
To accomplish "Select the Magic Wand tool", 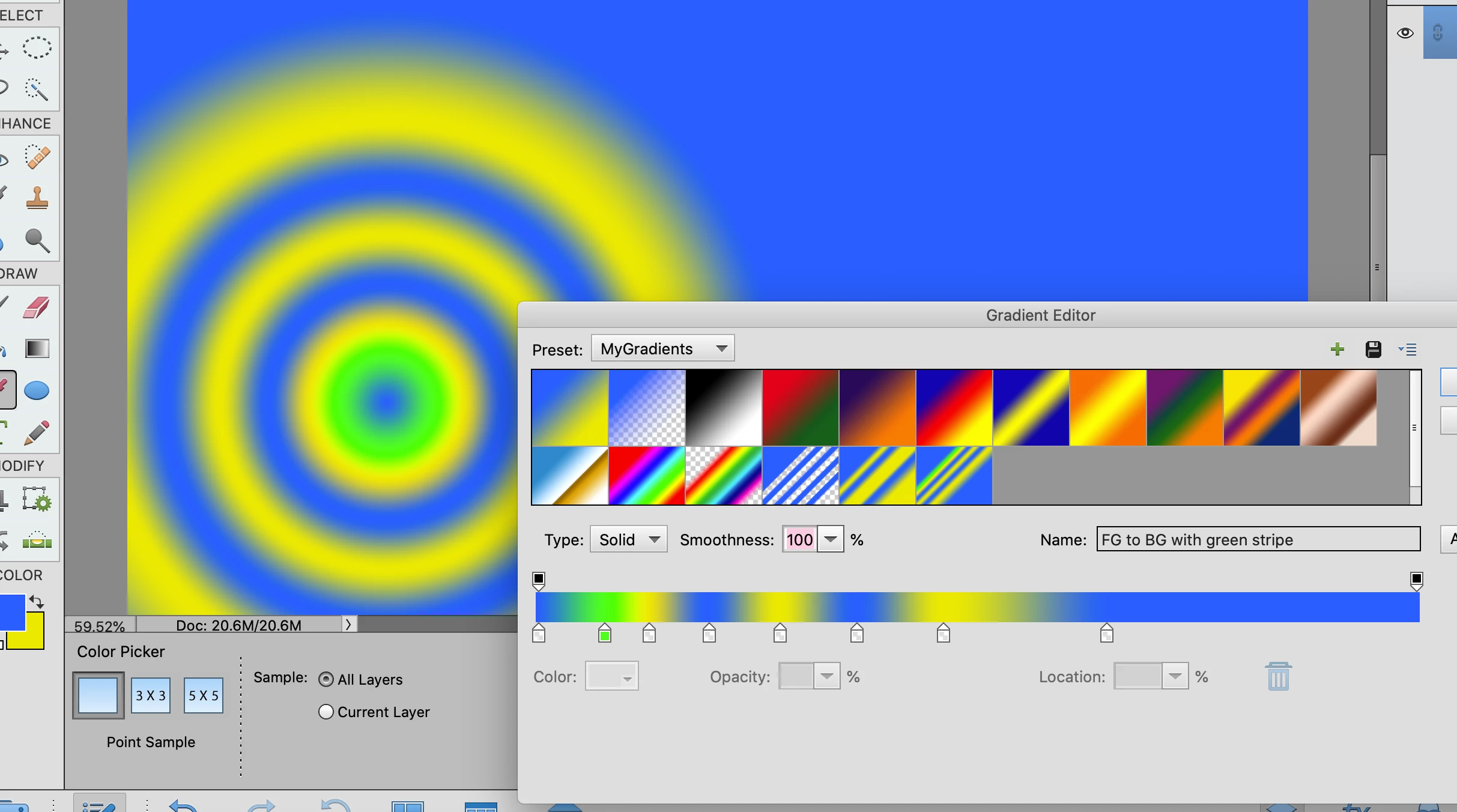I will (x=37, y=90).
